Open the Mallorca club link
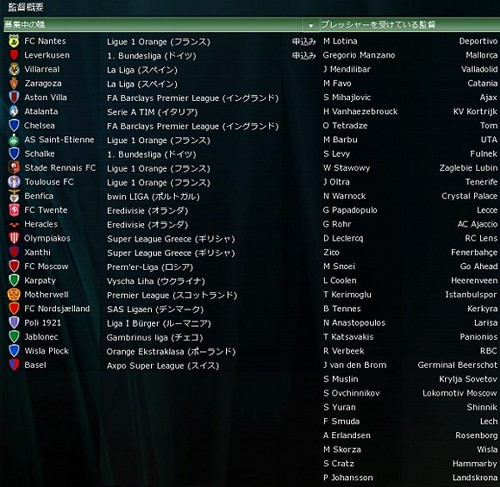Viewport: 500px width, 487px height. (x=482, y=55)
